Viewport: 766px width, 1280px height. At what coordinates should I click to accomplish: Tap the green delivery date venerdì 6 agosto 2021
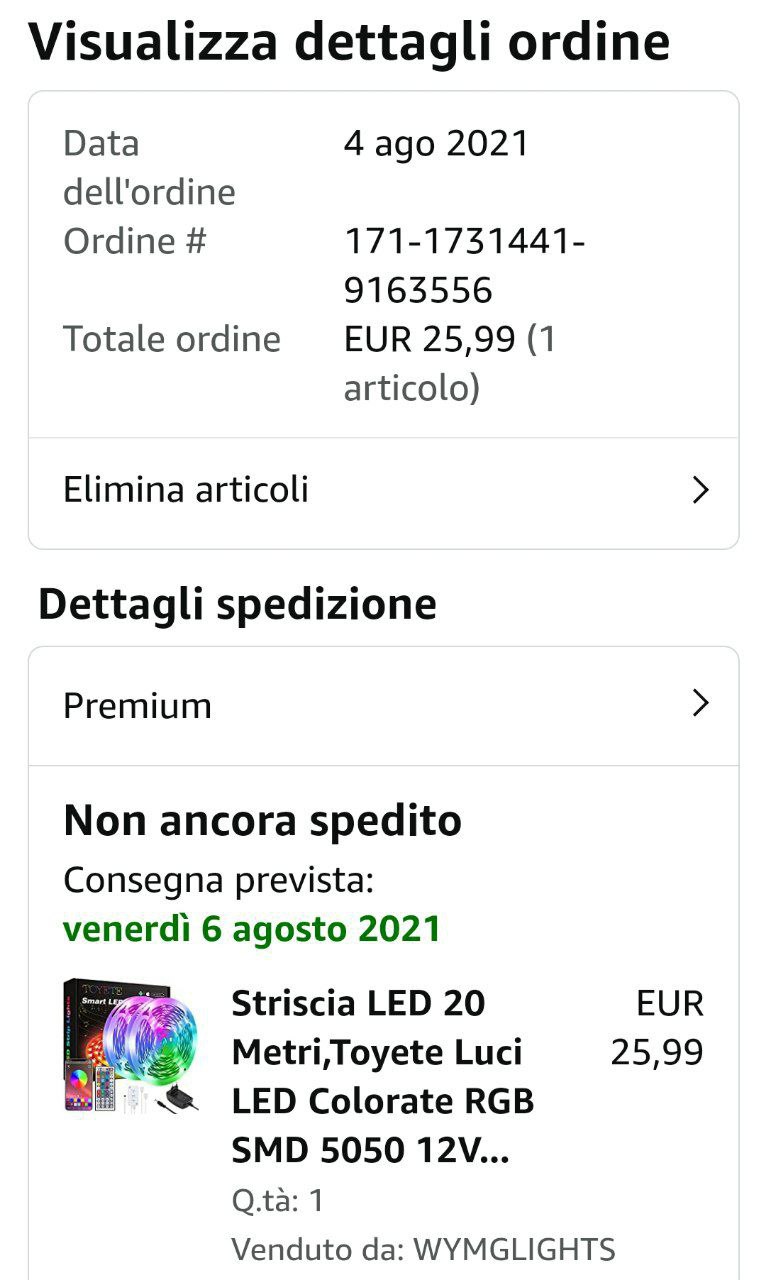coord(251,929)
